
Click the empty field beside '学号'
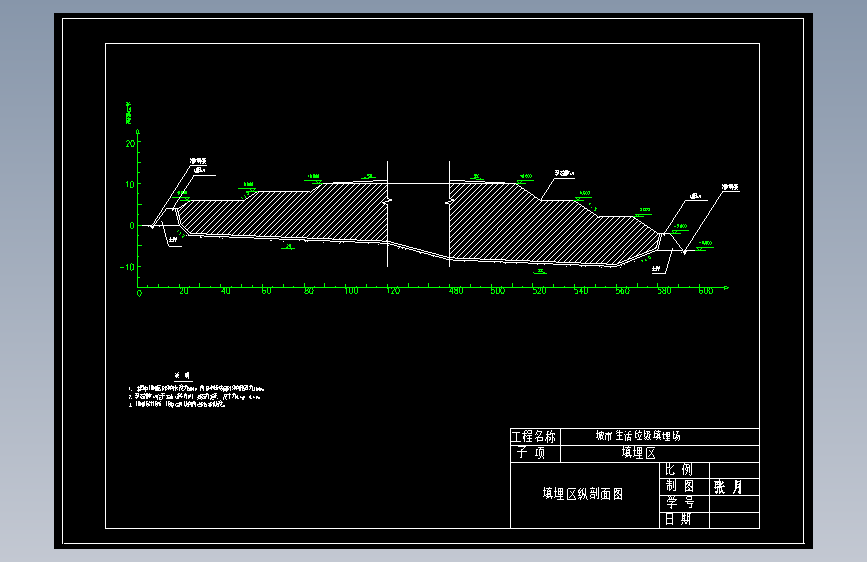click(734, 503)
